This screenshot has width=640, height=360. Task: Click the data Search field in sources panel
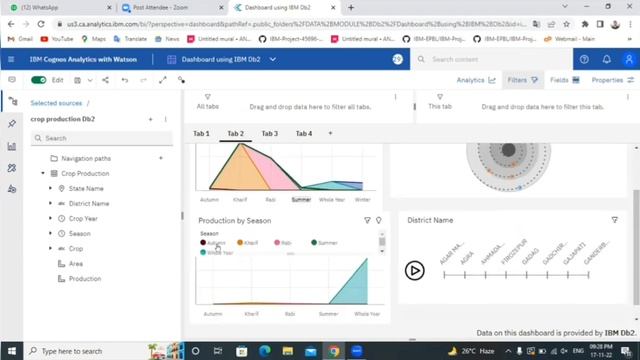102,138
